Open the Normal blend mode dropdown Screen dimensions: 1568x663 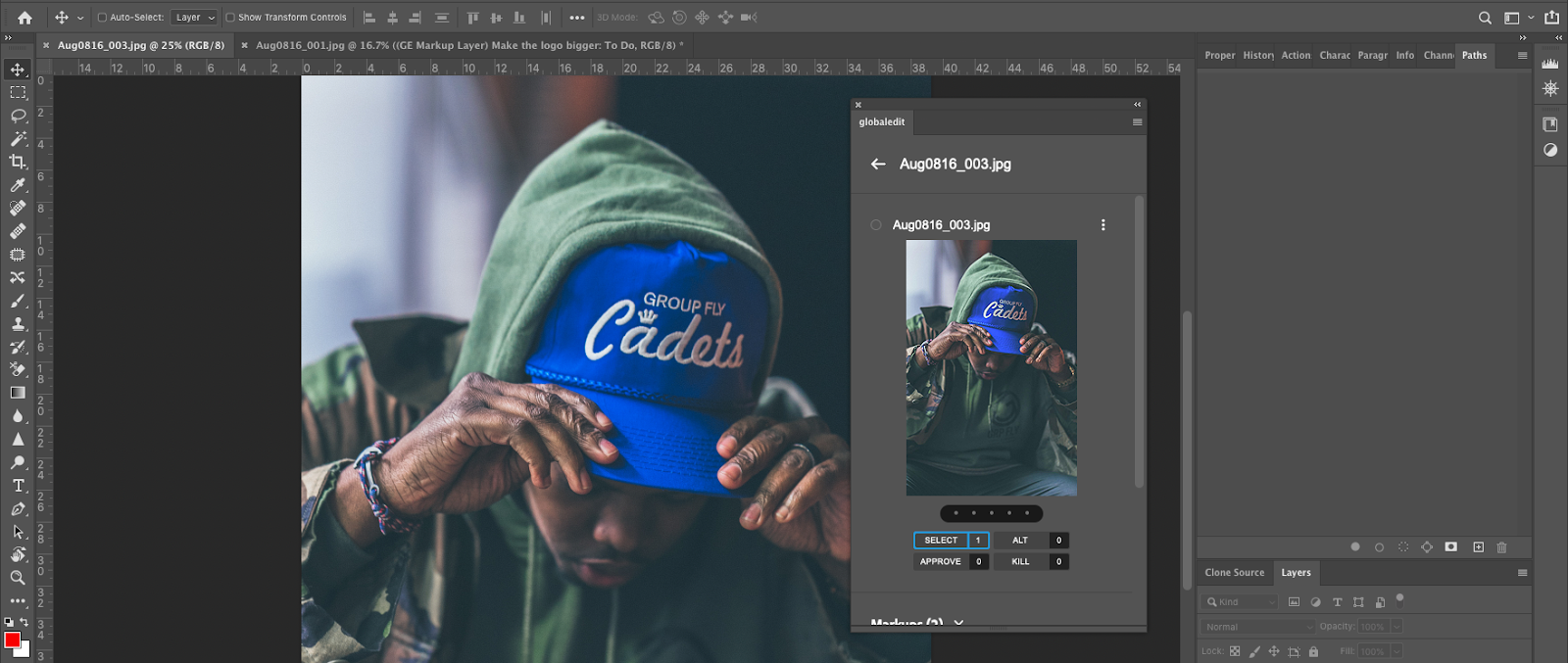(1258, 627)
